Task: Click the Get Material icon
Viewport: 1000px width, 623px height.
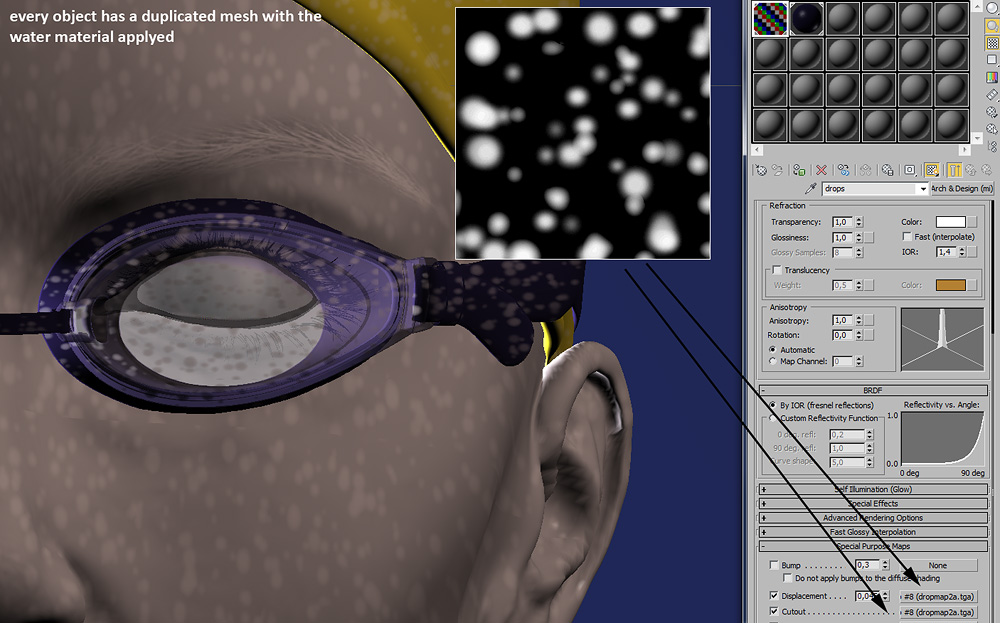Action: pyautogui.click(x=760, y=170)
